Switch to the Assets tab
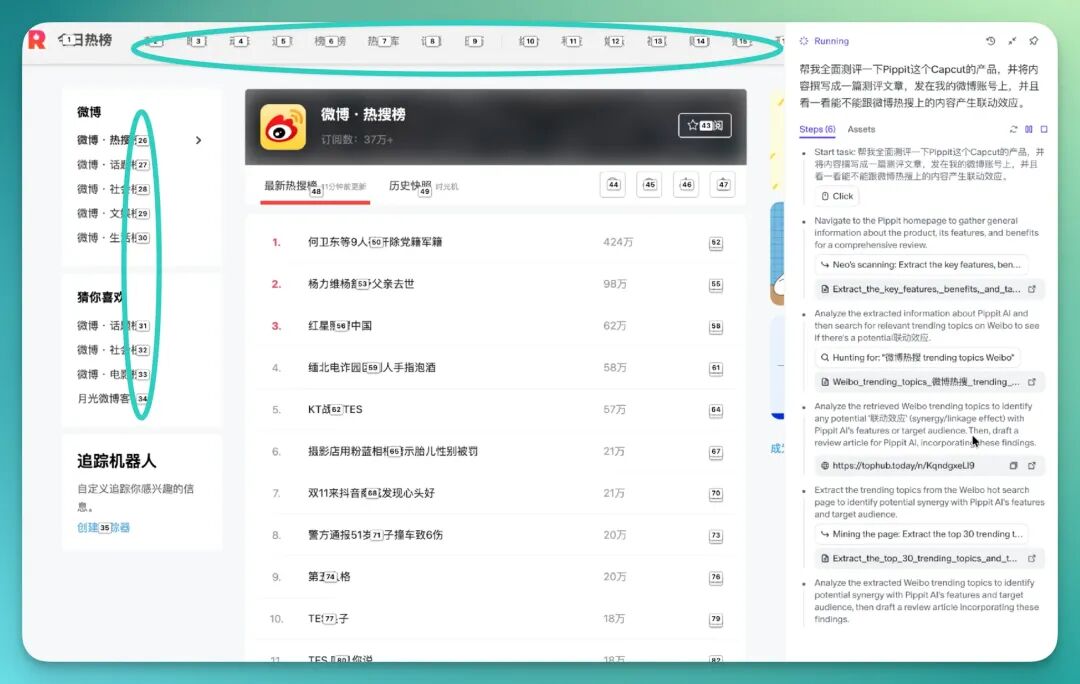Viewport: 1080px width, 684px height. coord(861,129)
